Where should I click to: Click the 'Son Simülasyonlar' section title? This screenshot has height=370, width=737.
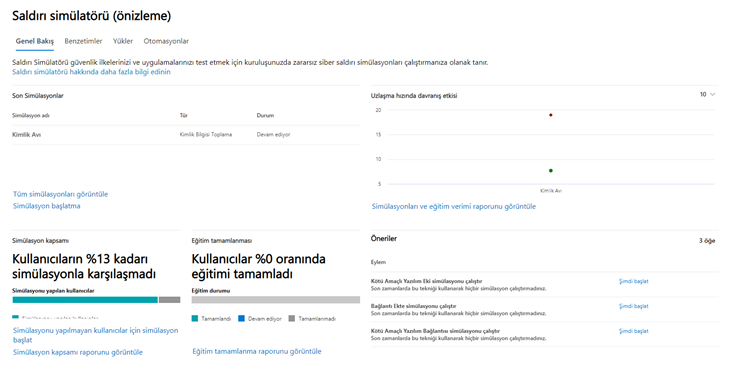[38, 95]
